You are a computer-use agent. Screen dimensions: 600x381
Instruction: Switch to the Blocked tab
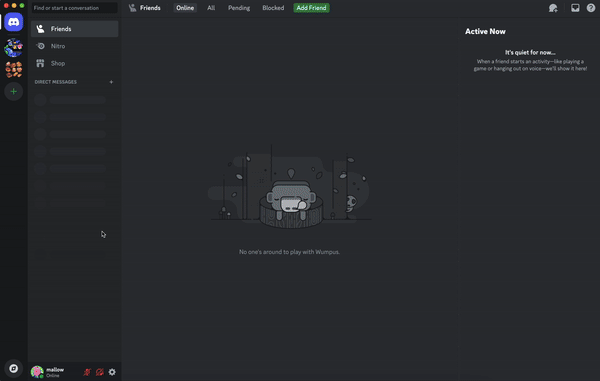coord(273,8)
